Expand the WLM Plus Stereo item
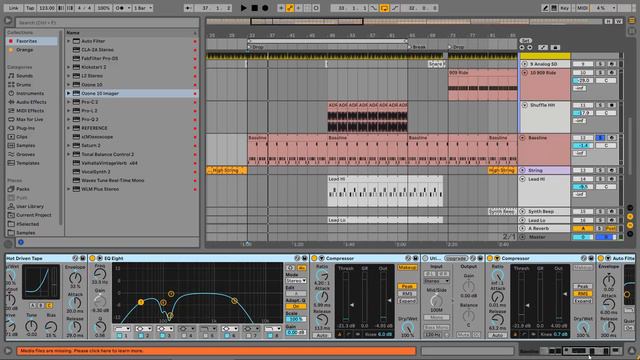The width and height of the screenshot is (640, 360). coord(69,189)
